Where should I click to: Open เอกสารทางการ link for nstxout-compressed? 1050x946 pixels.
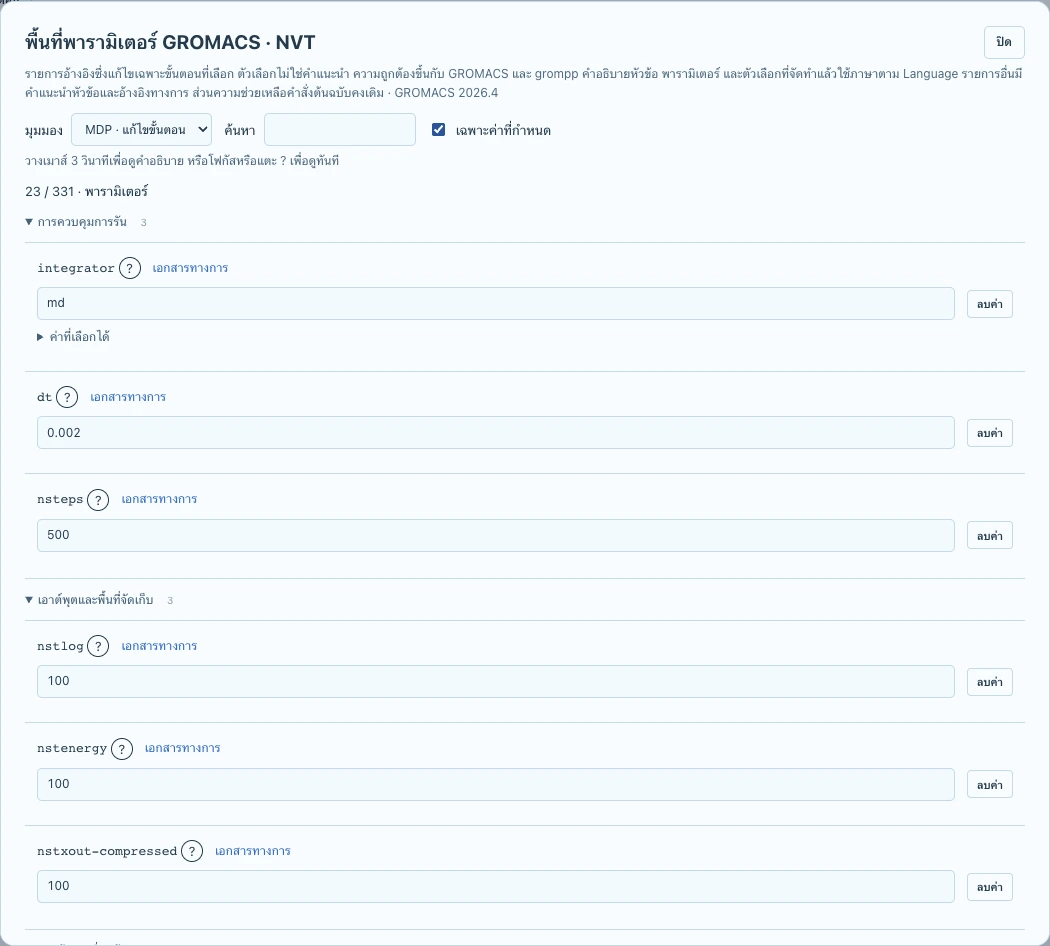click(253, 852)
